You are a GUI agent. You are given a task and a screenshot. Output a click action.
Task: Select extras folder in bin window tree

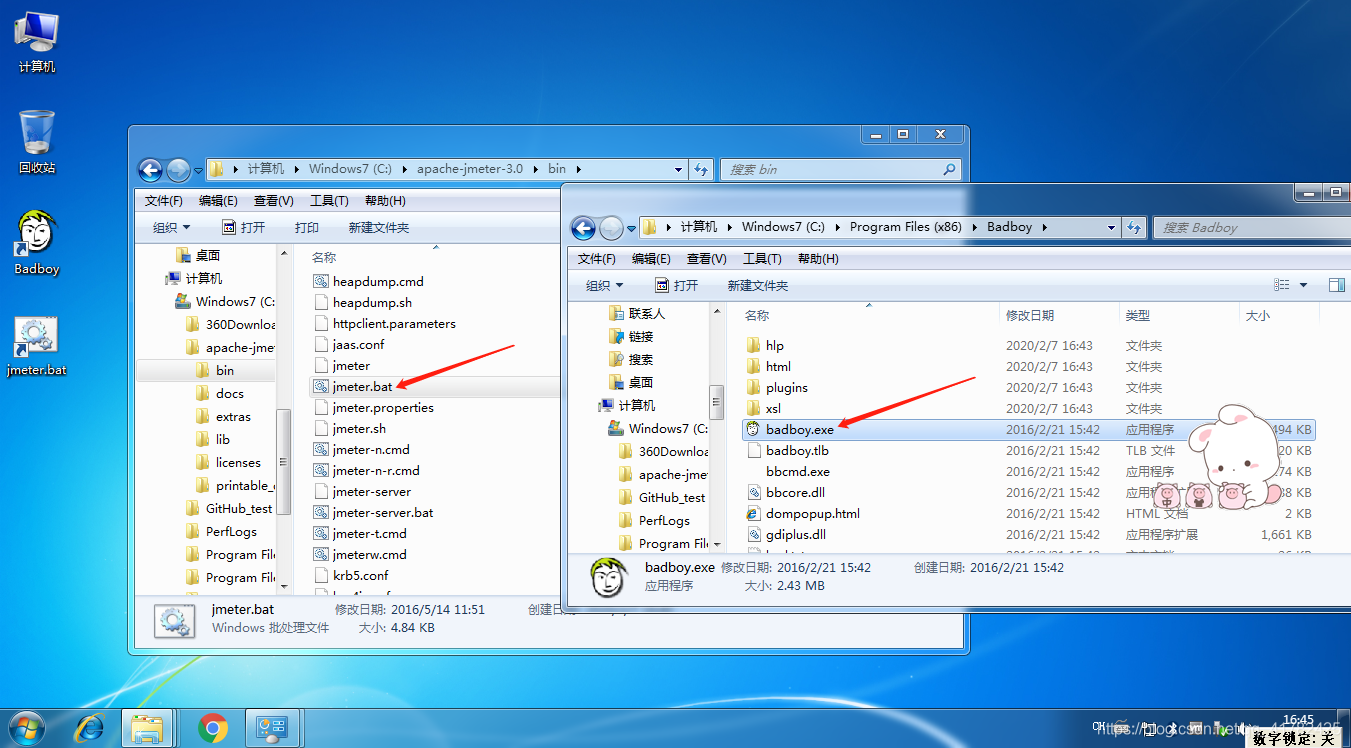pos(222,416)
